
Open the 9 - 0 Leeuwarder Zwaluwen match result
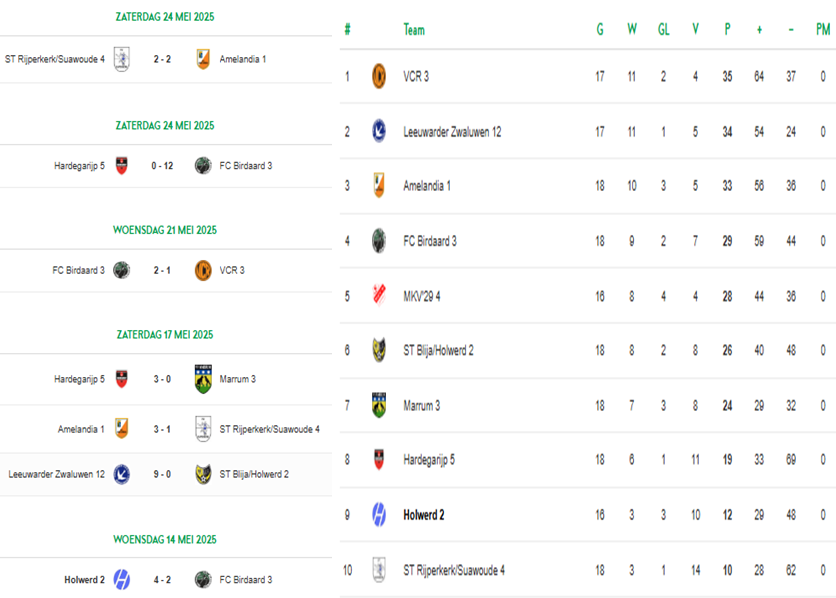point(162,474)
